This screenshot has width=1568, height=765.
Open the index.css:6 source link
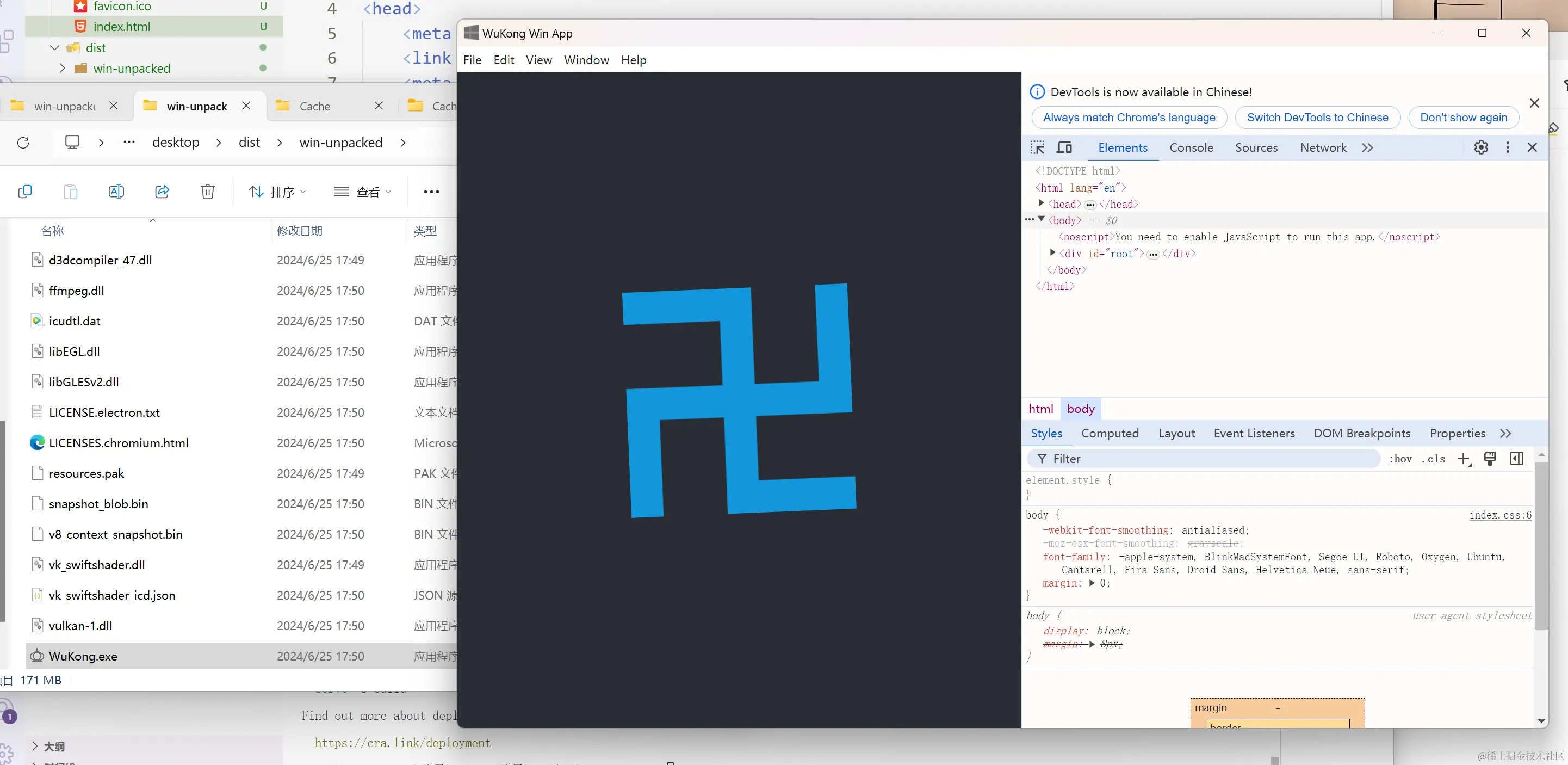tap(1500, 515)
